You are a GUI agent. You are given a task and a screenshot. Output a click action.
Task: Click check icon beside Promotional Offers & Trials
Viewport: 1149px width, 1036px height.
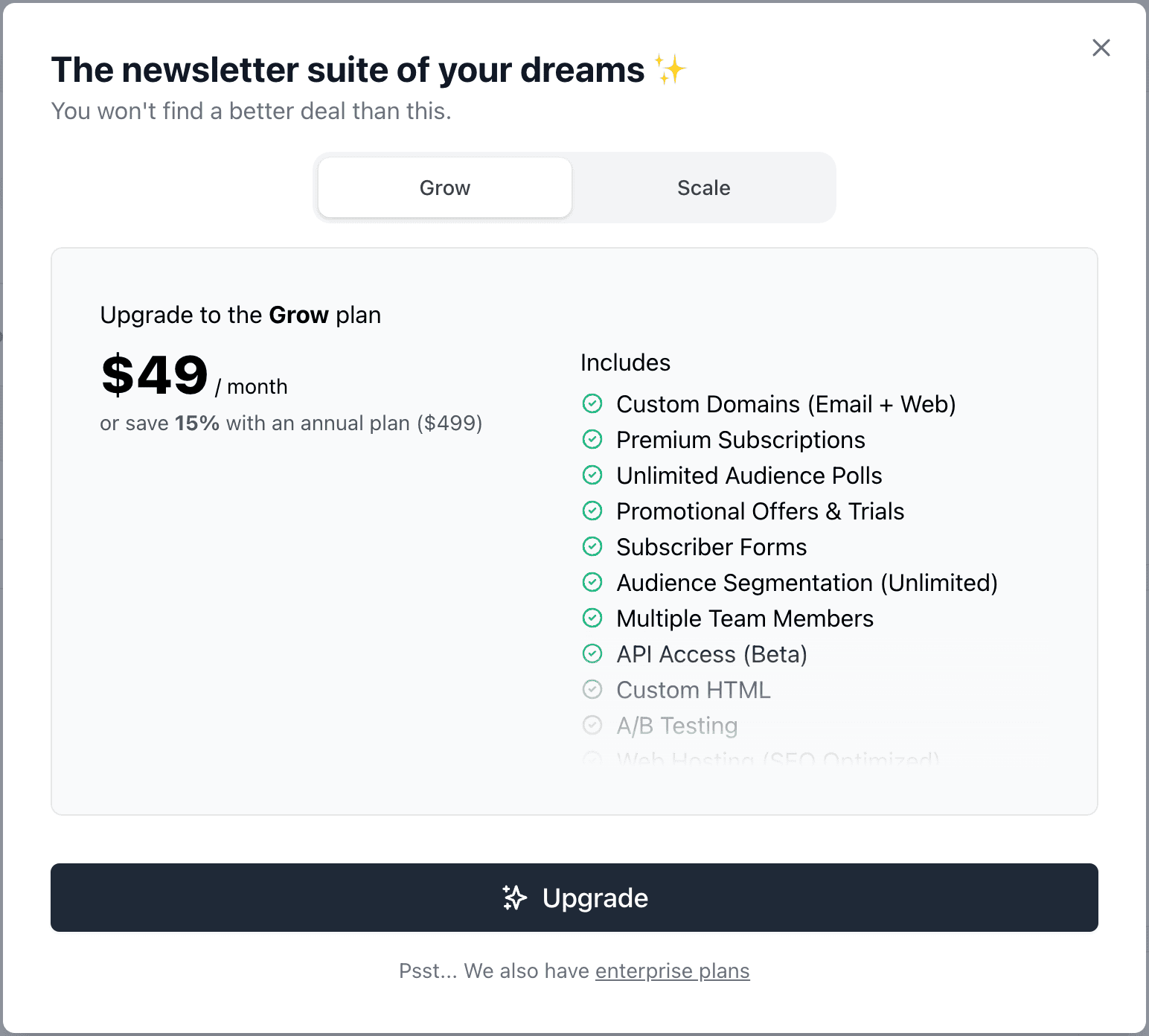tap(592, 511)
